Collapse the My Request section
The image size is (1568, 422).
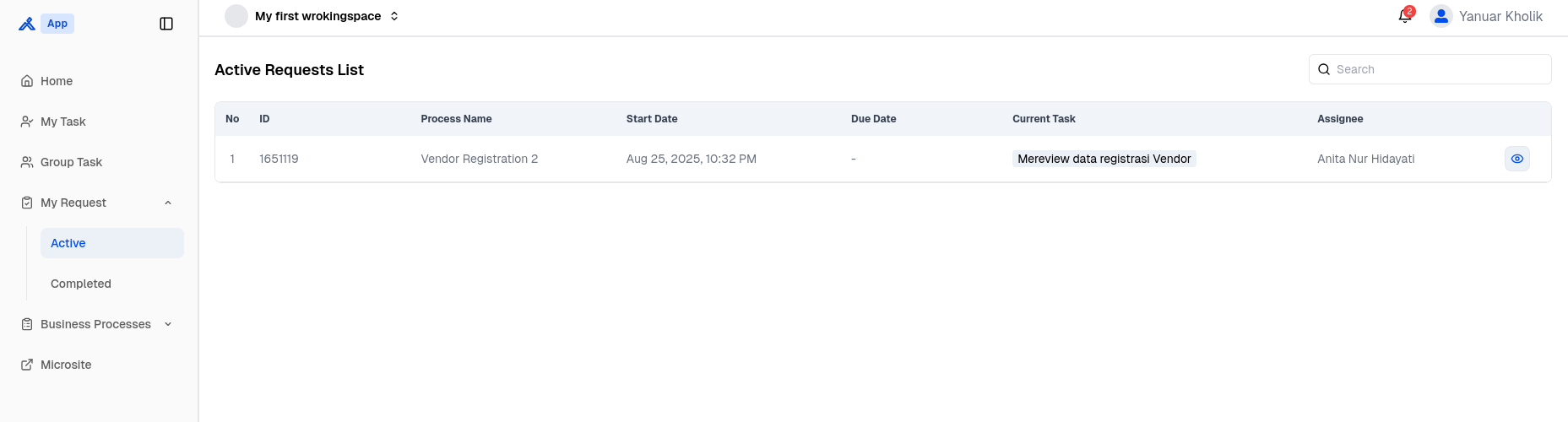[x=168, y=203]
